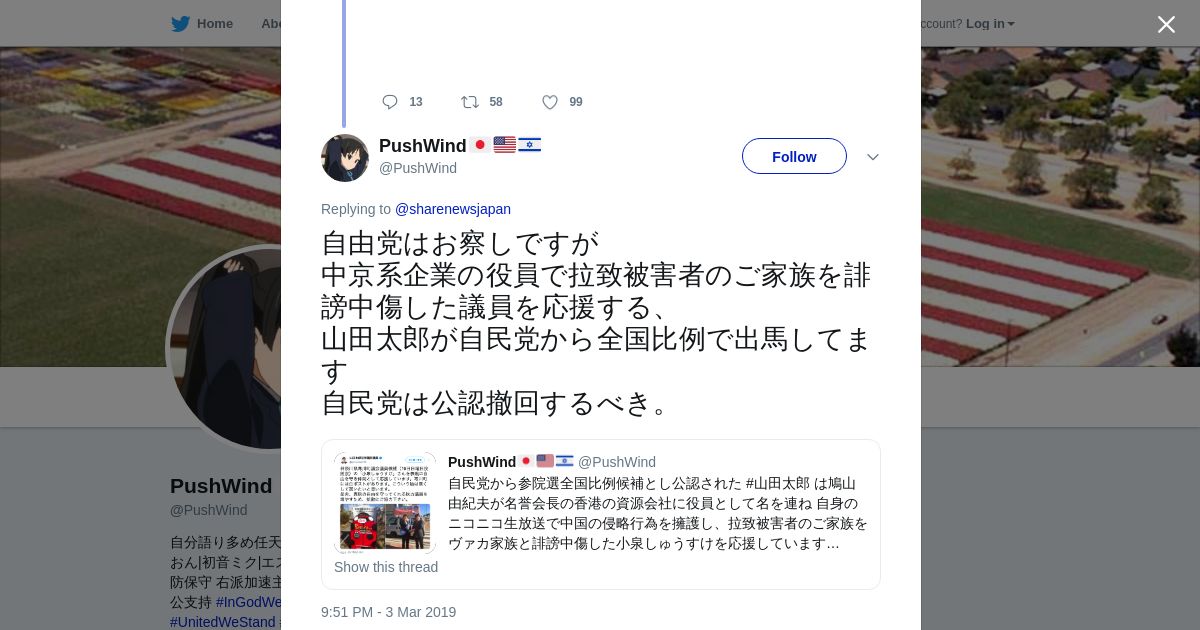Click the PushWind display name in tweet
1200x630 pixels.
(423, 146)
